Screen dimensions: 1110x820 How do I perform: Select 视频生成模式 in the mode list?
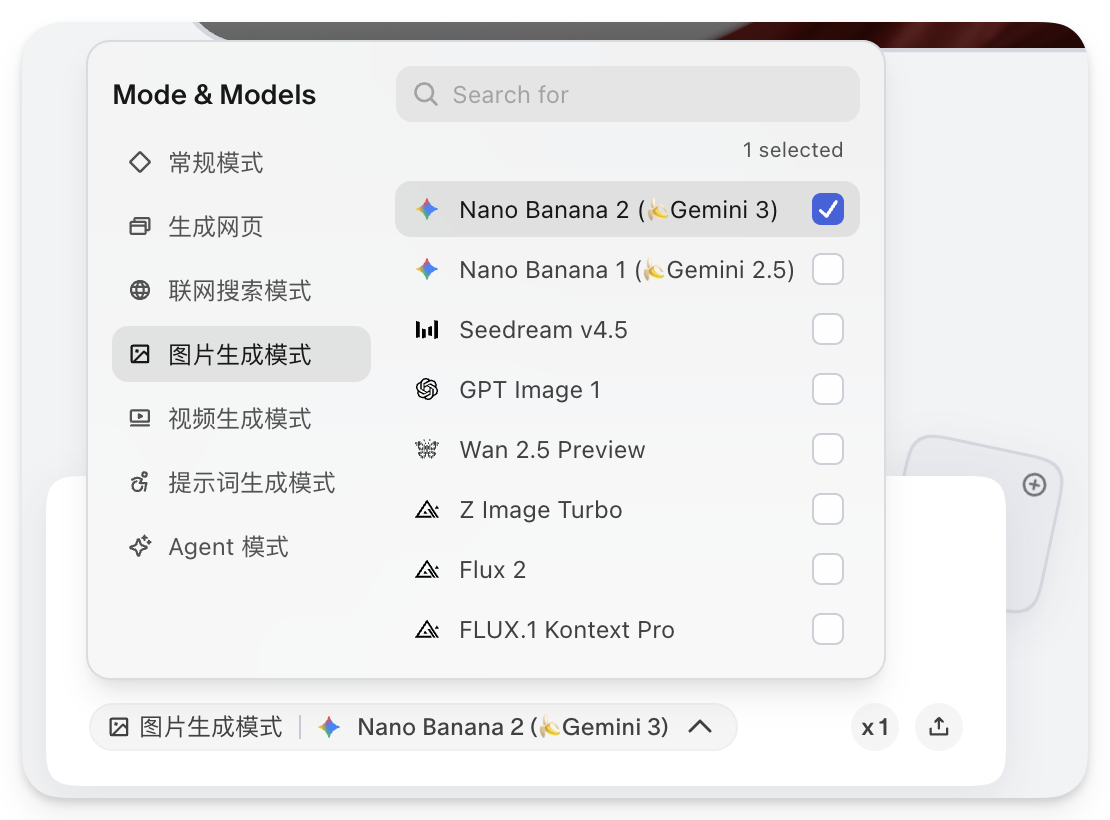241,418
